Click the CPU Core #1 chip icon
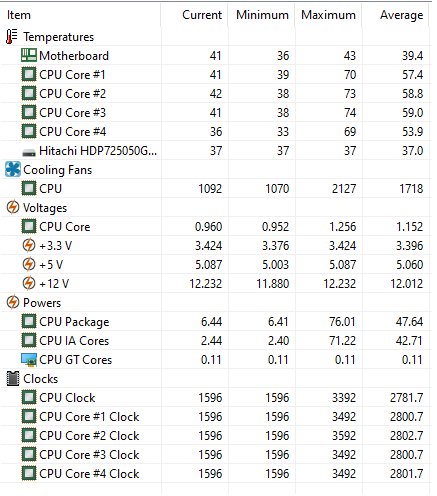 click(29, 74)
